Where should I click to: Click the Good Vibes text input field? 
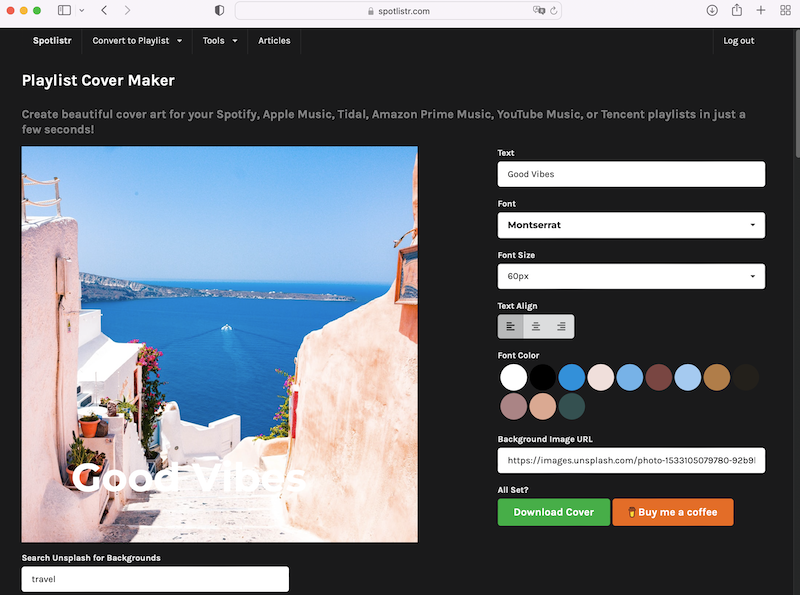pos(631,174)
